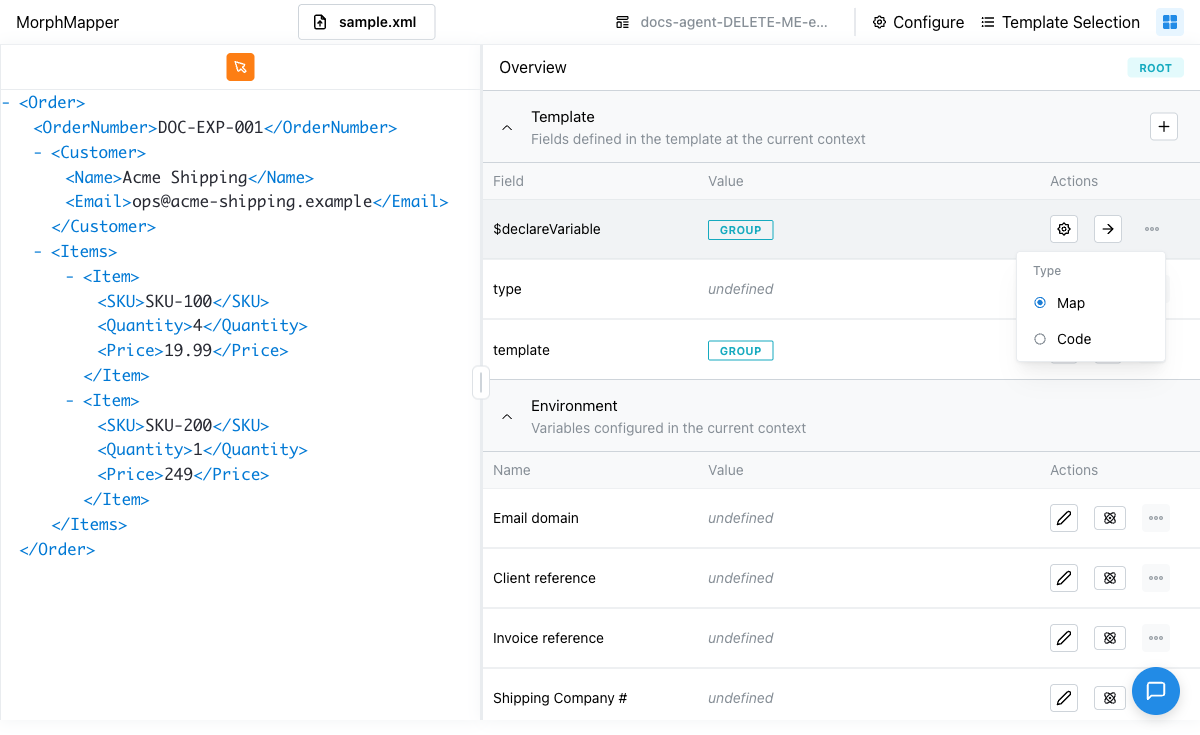Open gear settings for $declareVariable row

(x=1064, y=229)
